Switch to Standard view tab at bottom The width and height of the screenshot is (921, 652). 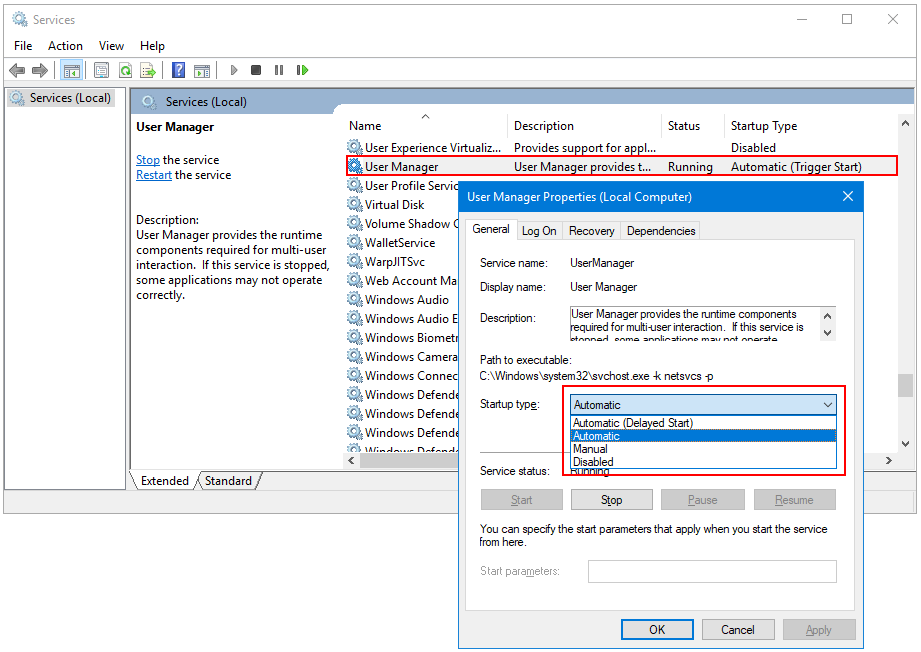tap(228, 481)
